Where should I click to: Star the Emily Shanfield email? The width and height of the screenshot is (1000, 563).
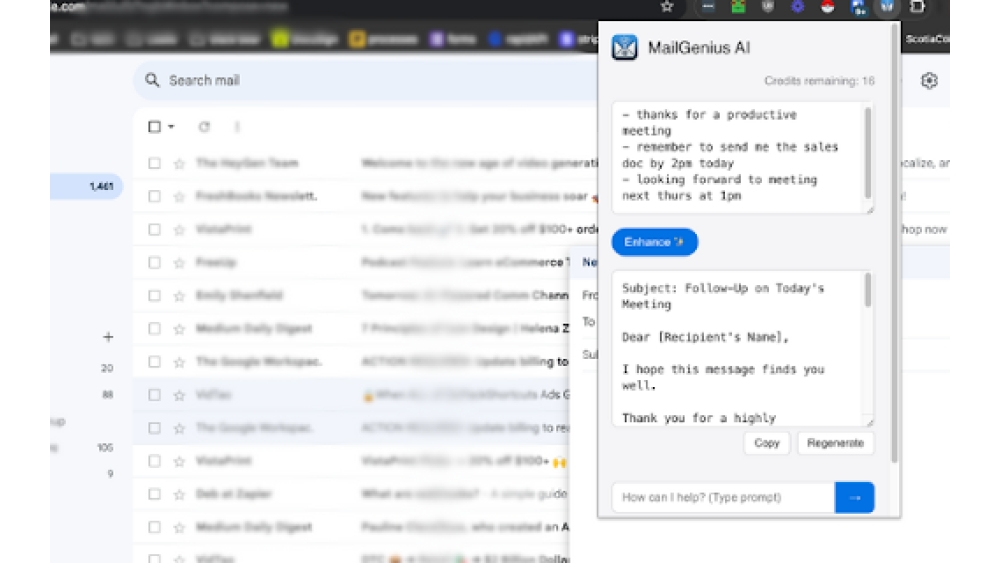pos(179,296)
